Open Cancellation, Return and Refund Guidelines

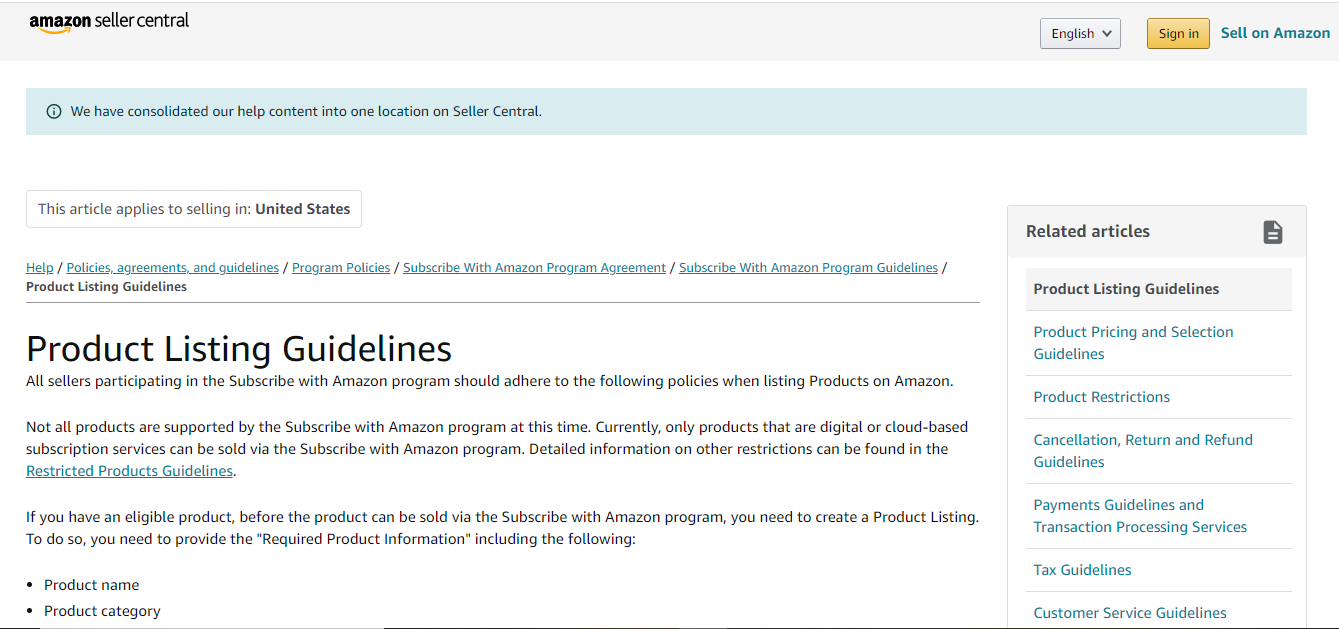[1143, 450]
